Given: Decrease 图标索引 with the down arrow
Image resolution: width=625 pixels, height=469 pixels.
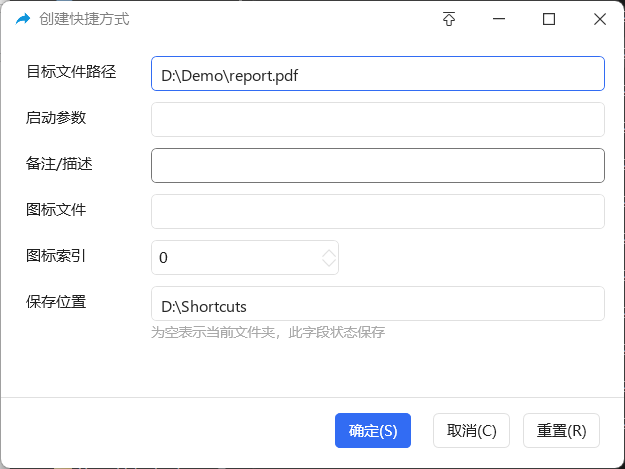Looking at the screenshot, I should coord(329,262).
